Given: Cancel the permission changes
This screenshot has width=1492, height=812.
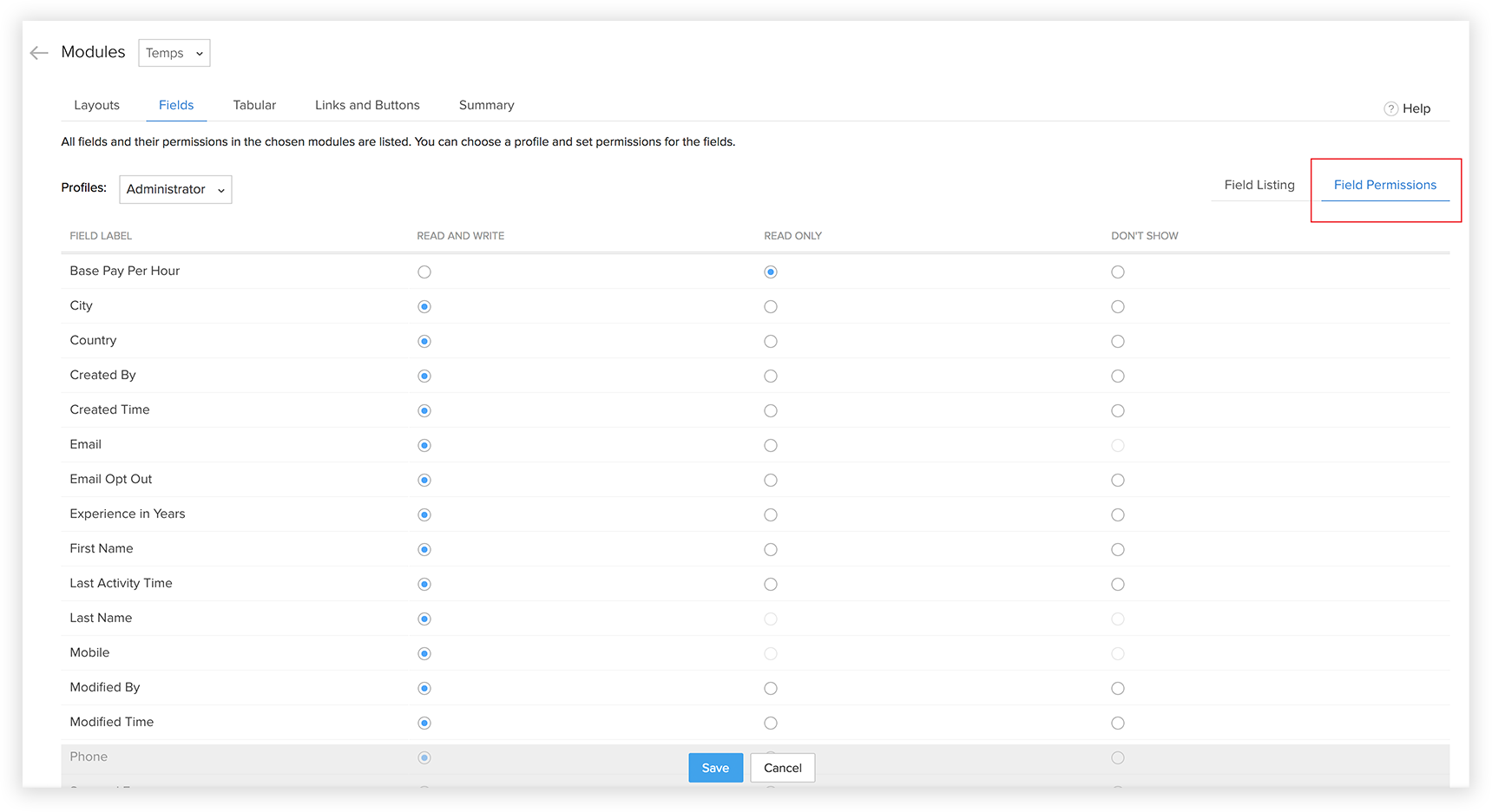Looking at the screenshot, I should point(782,768).
